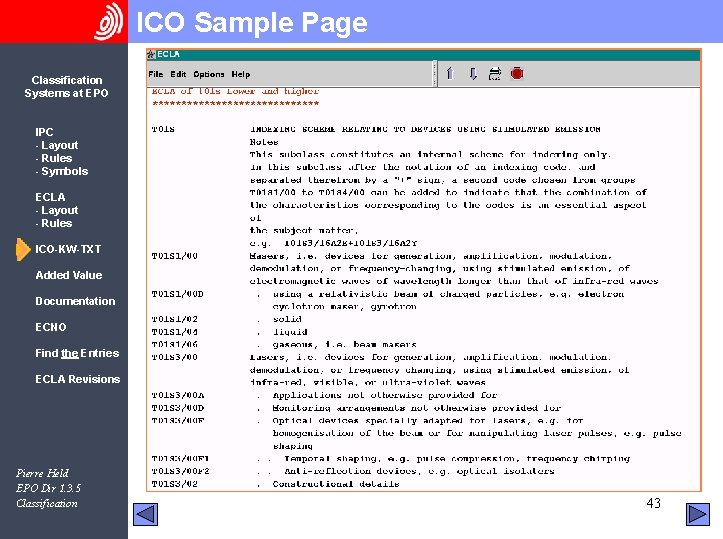Image resolution: width=723 pixels, height=539 pixels.
Task: Click the Notes heading text
Action: click(x=264, y=142)
